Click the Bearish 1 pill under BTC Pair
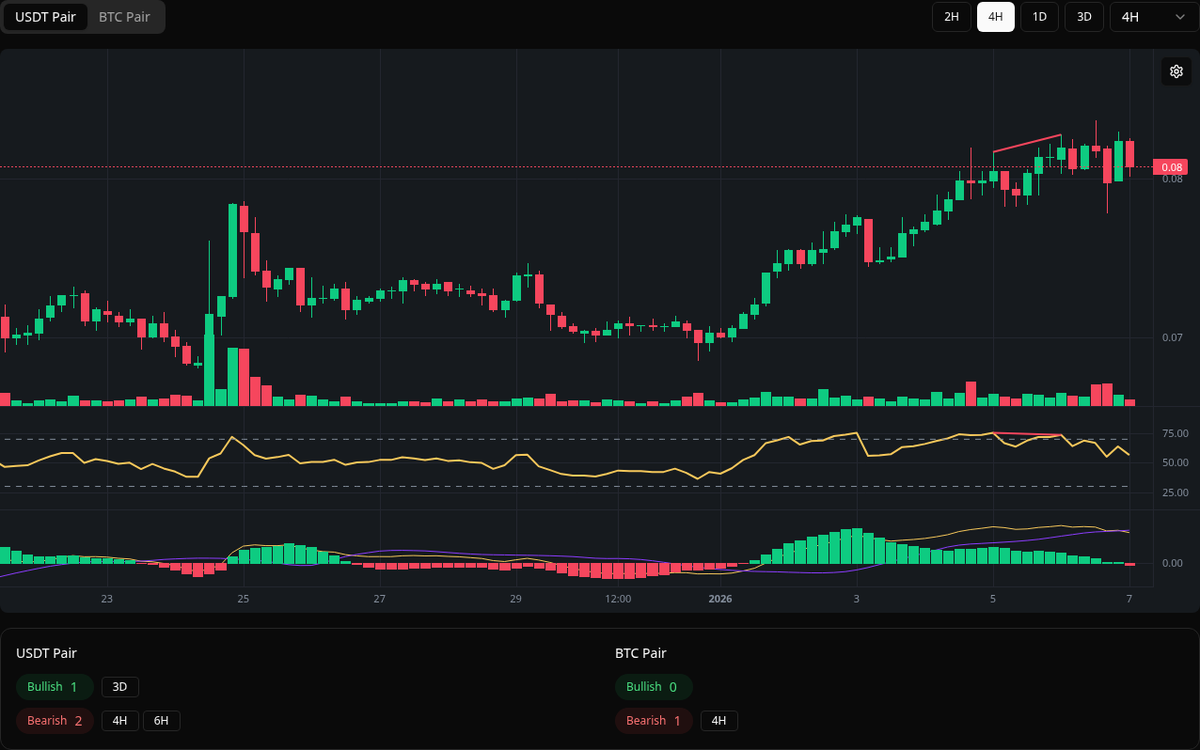 tap(653, 721)
